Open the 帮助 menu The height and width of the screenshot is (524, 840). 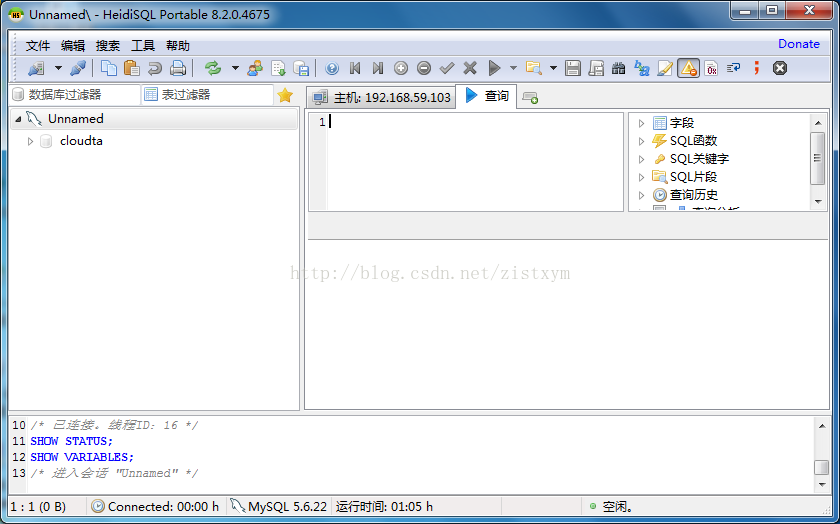pos(178,46)
